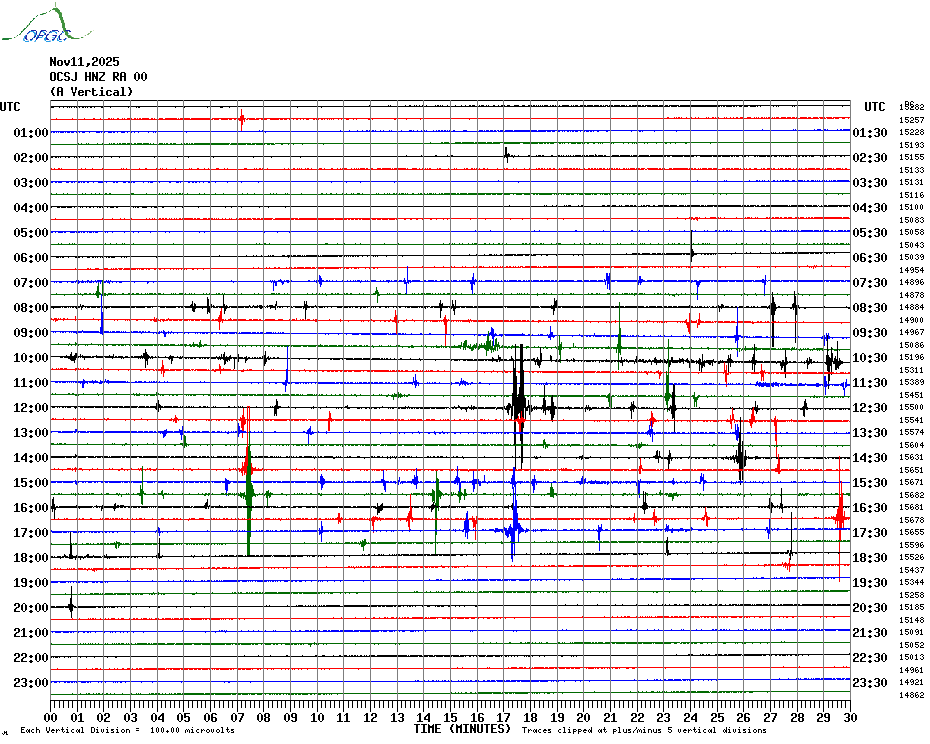Click 'Traces clipped at plus/minus 5 vertical divisions' note

coord(644,730)
